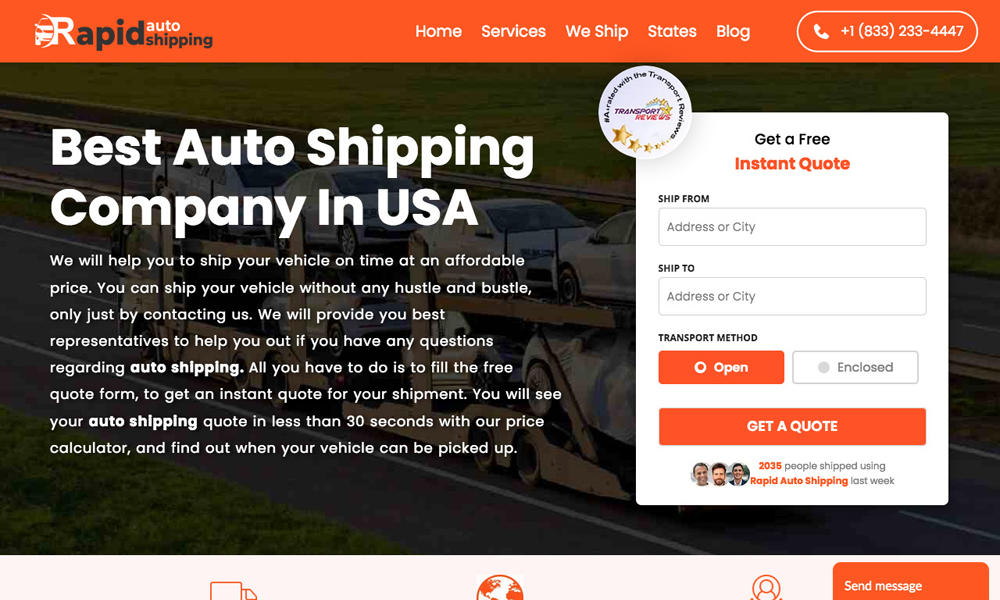Focus the Ship To address field

click(x=792, y=296)
